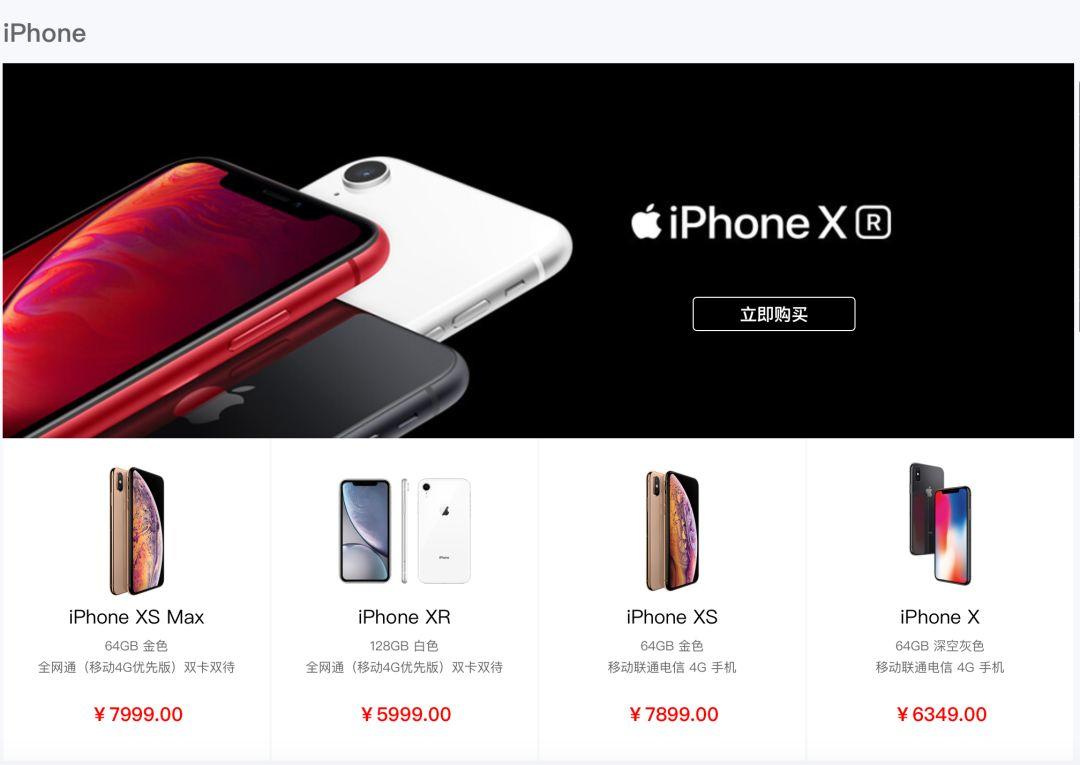Click the ¥5999.00 price of iPhone XR
The height and width of the screenshot is (765, 1080).
(406, 714)
